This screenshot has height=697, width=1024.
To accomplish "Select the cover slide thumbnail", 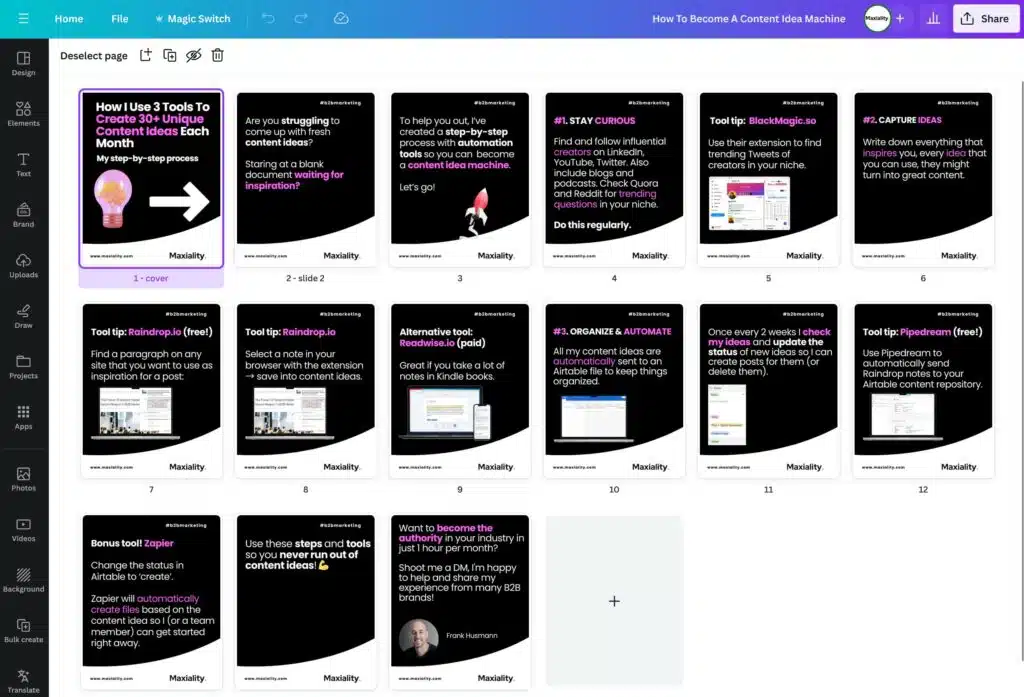I will point(151,178).
